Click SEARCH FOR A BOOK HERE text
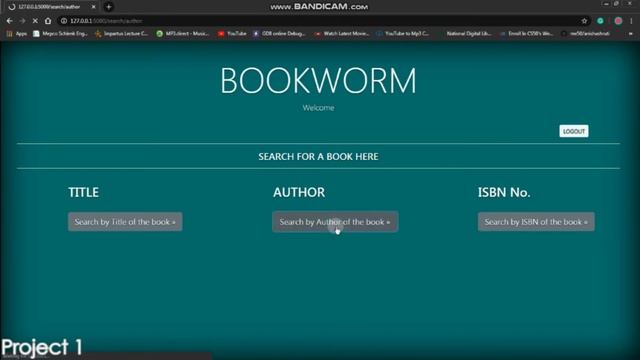Viewport: 640px width, 360px height. [318, 157]
